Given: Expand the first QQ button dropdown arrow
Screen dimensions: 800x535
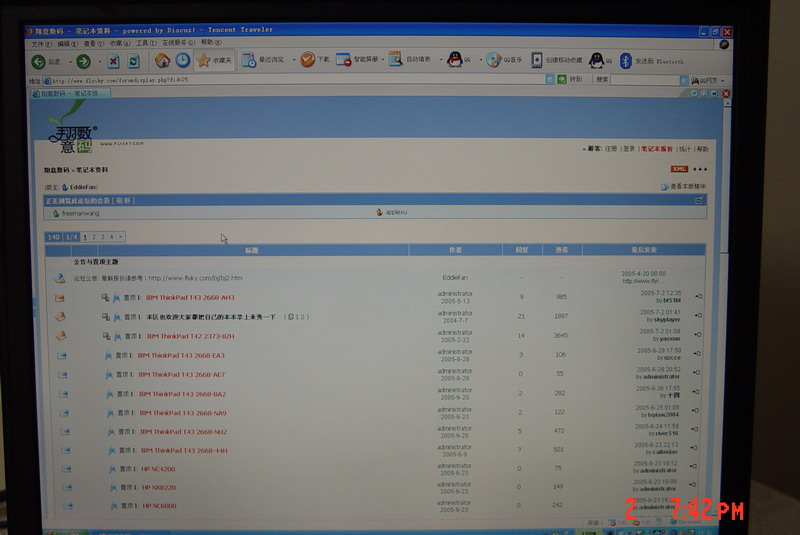Looking at the screenshot, I should point(481,60).
